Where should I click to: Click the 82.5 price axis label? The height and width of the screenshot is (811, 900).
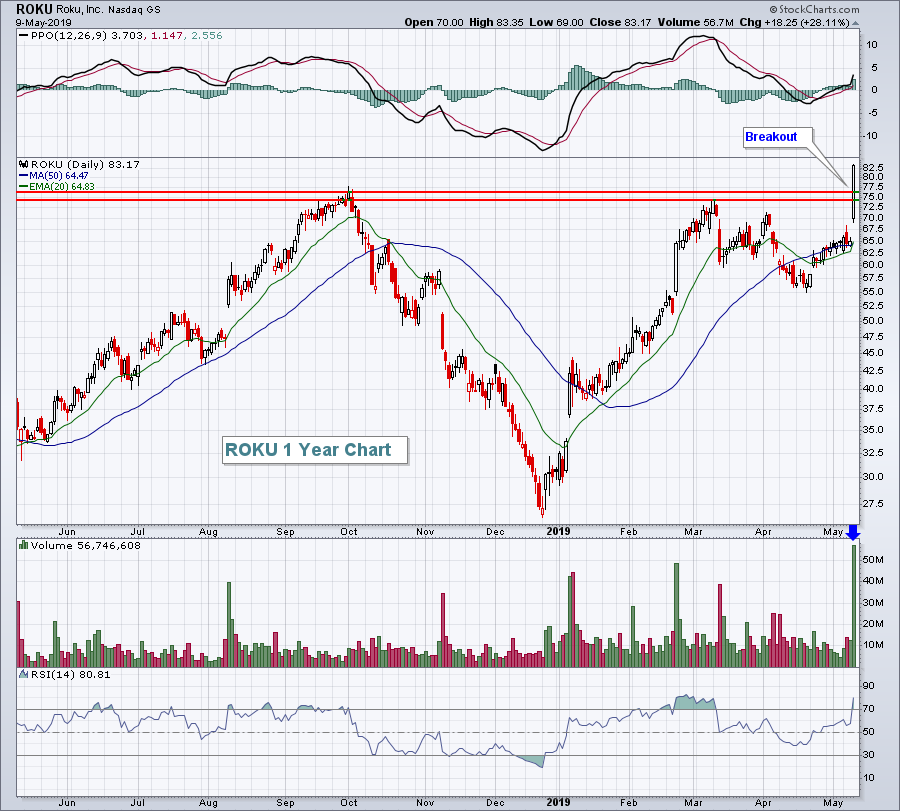[872, 167]
